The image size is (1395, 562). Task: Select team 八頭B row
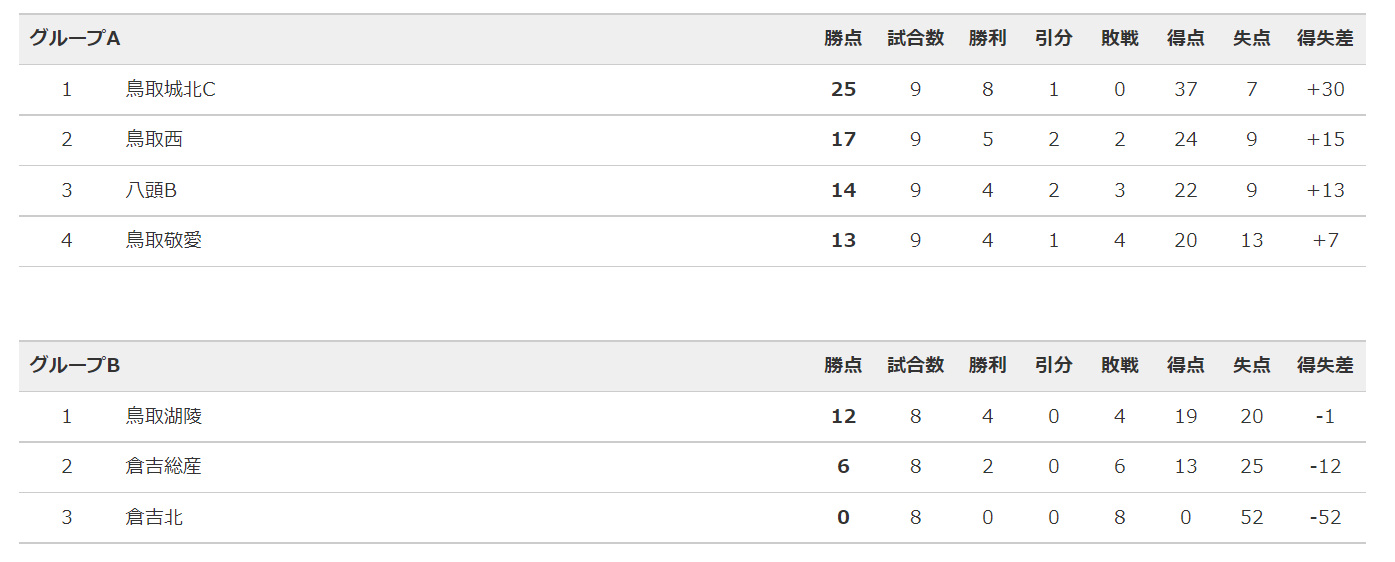click(x=692, y=190)
